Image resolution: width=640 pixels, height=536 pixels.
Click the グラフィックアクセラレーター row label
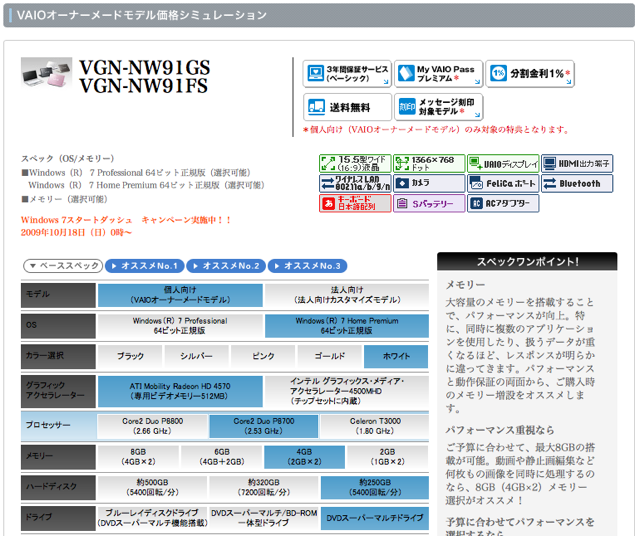point(58,391)
